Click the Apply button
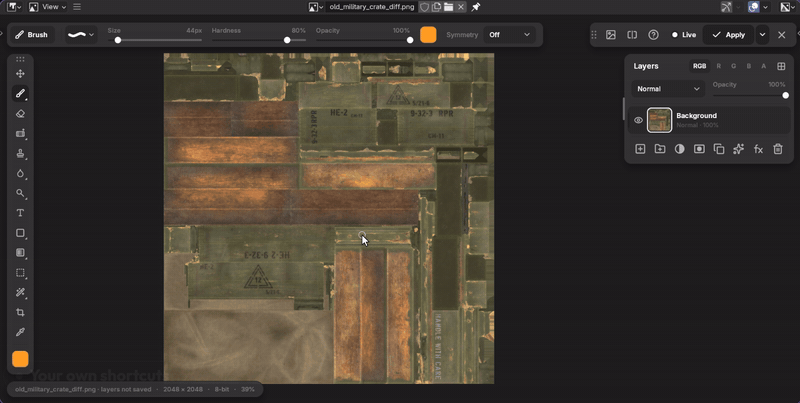 click(729, 35)
